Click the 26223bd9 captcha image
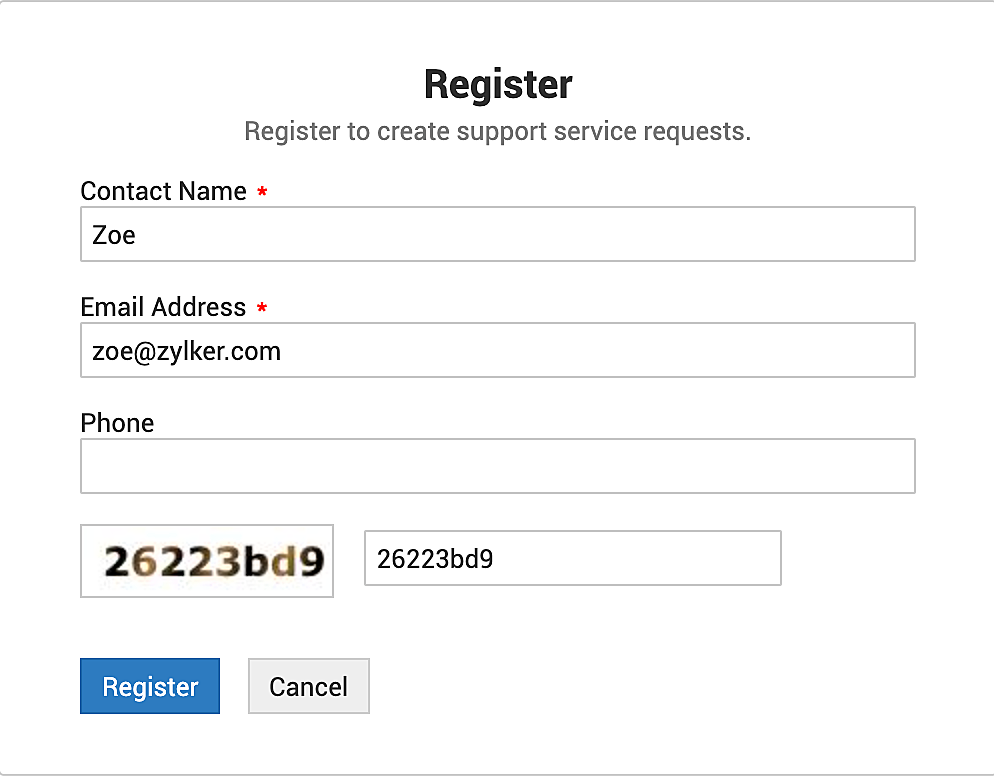Screen dimensions: 994x776 click(207, 561)
